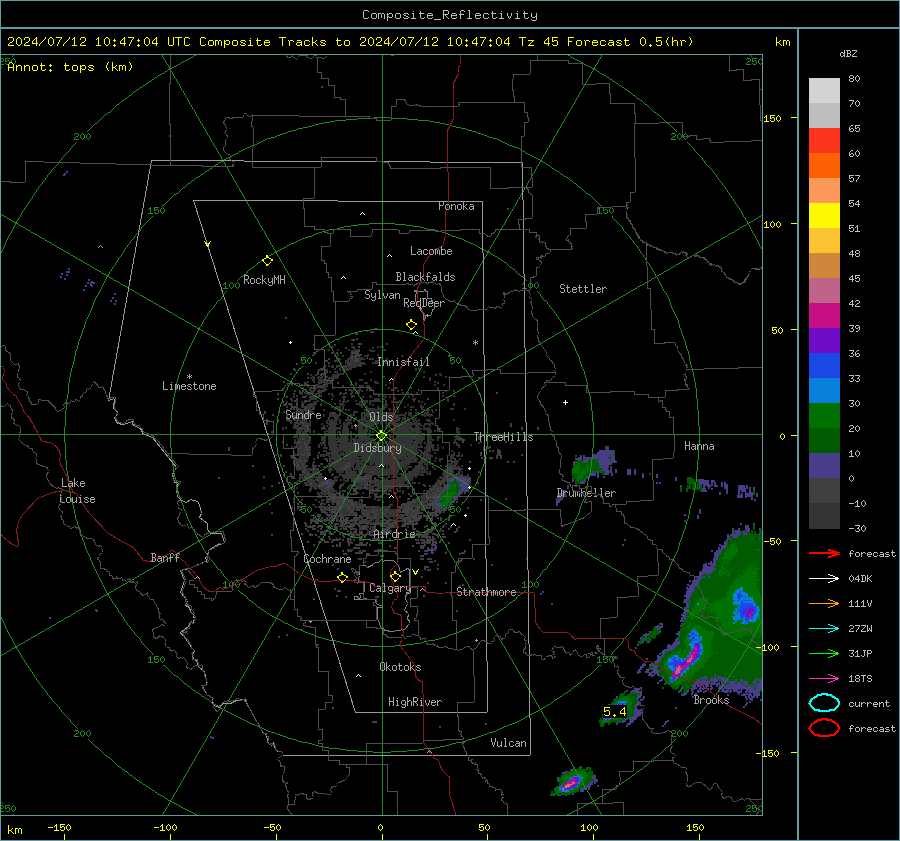Click the yellow diamond marker near Cochrane
The image size is (900, 841).
tap(342, 577)
